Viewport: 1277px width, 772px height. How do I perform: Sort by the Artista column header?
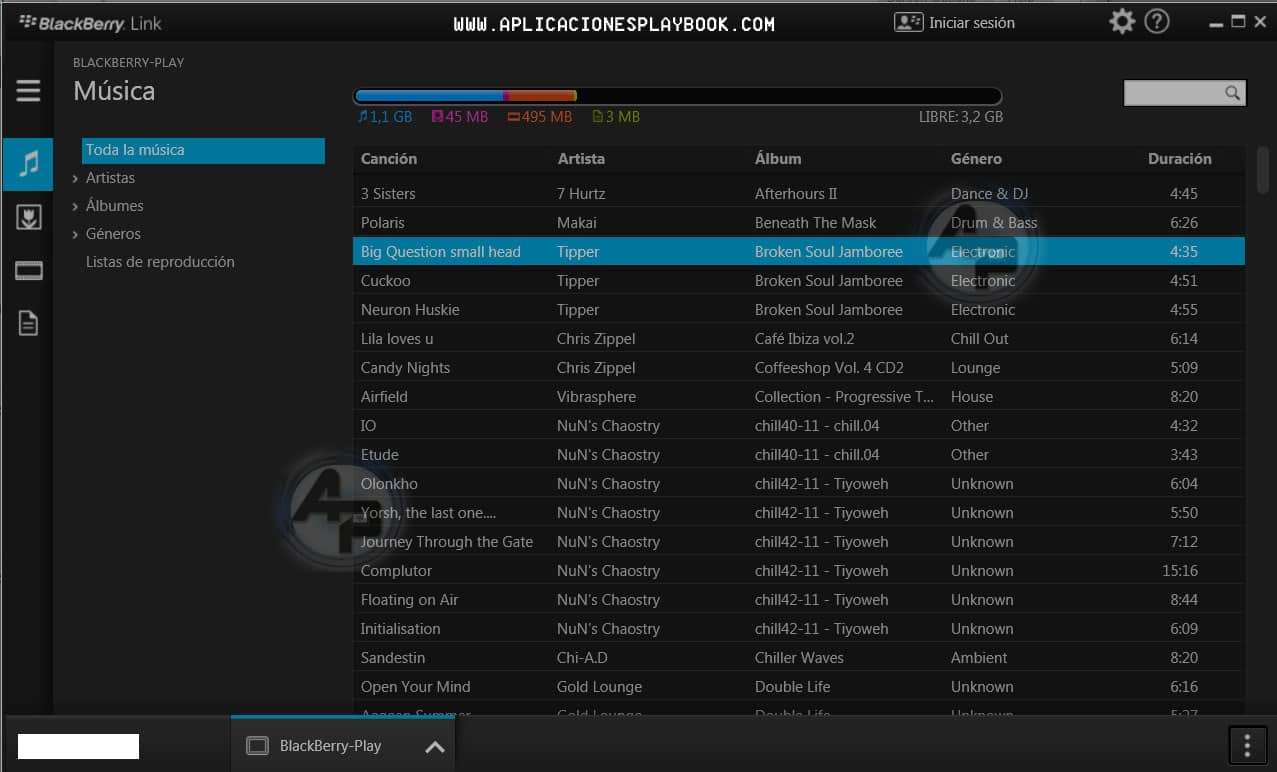click(581, 159)
